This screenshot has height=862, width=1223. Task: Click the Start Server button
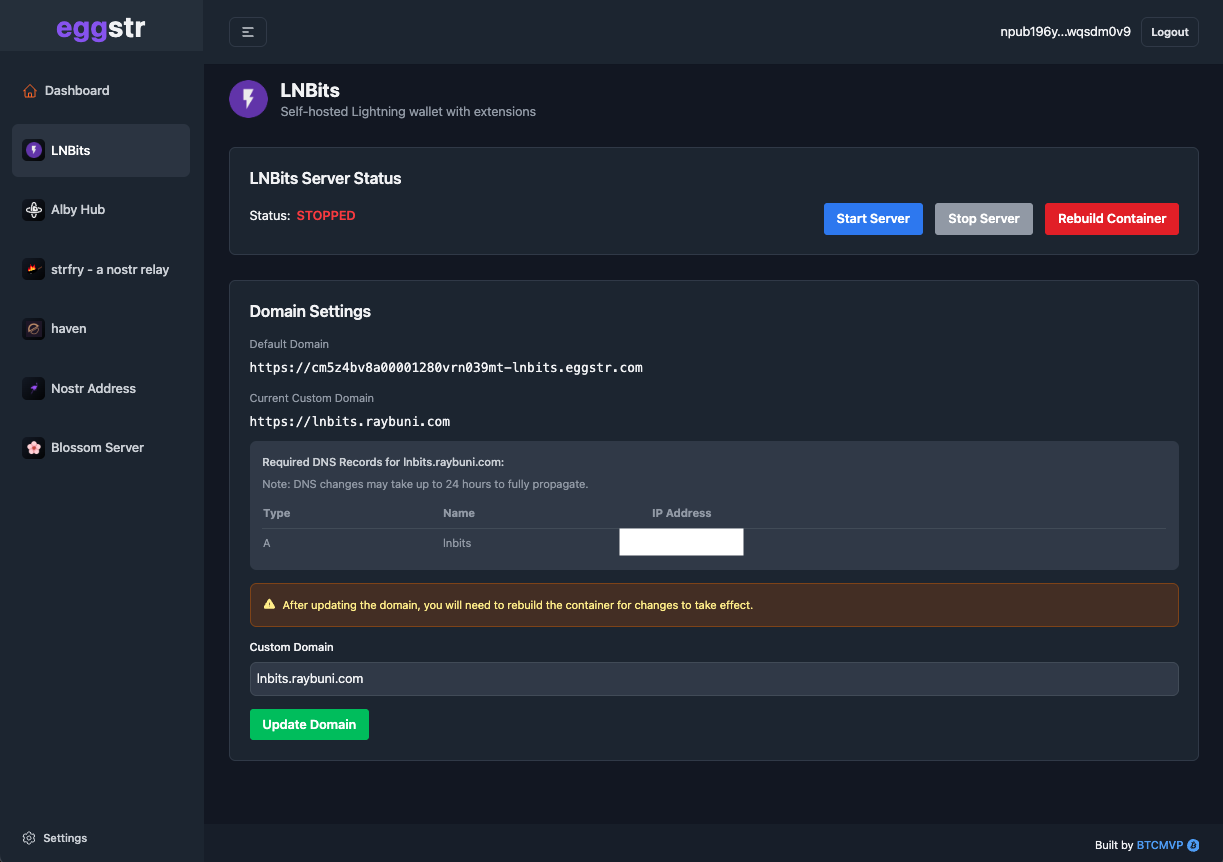point(873,218)
